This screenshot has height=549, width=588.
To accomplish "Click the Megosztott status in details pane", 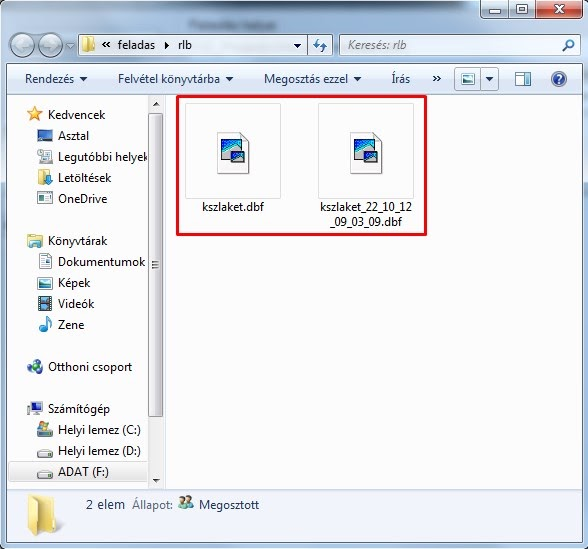I will [x=229, y=505].
